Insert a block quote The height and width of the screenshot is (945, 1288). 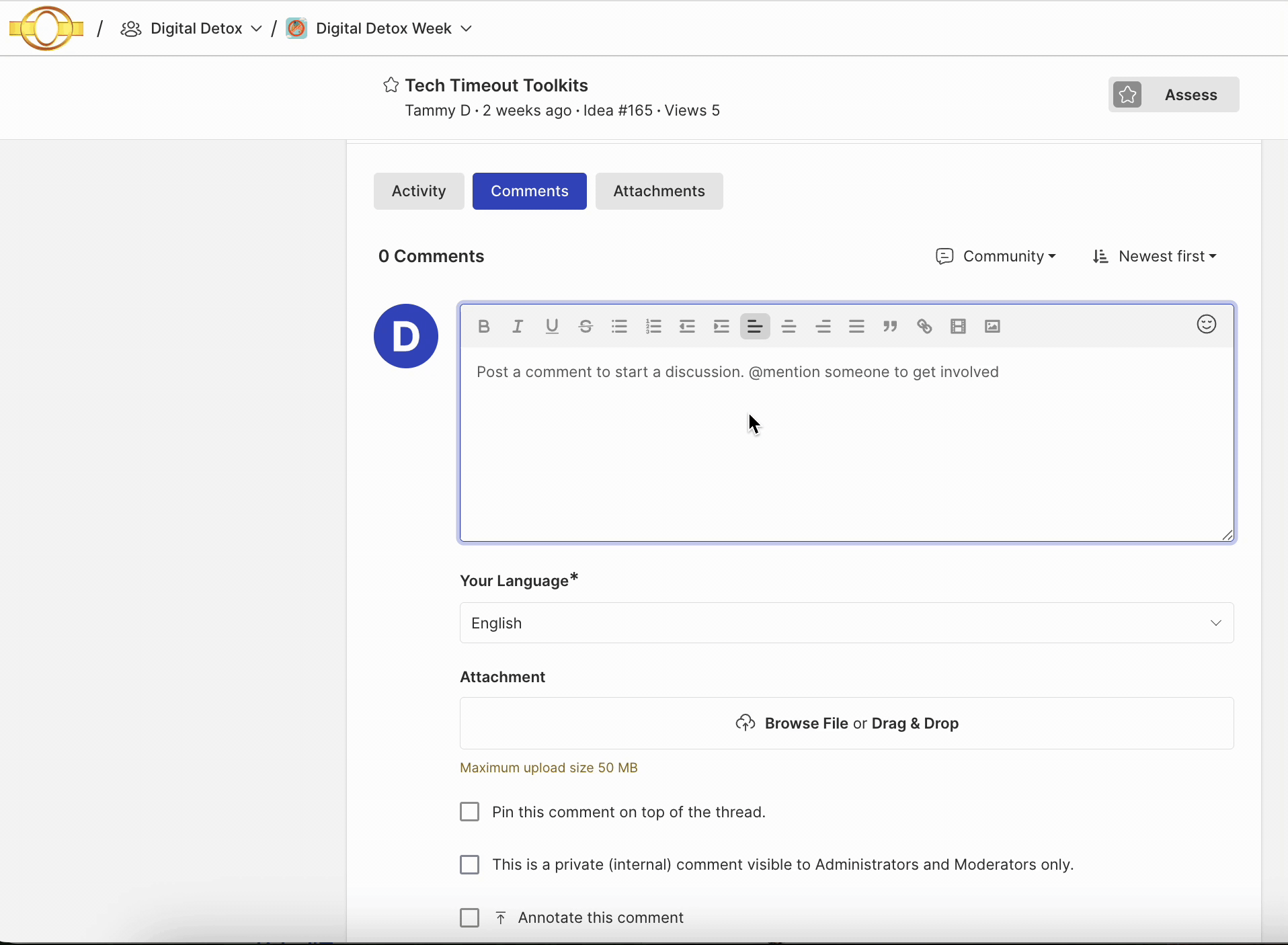[891, 327]
